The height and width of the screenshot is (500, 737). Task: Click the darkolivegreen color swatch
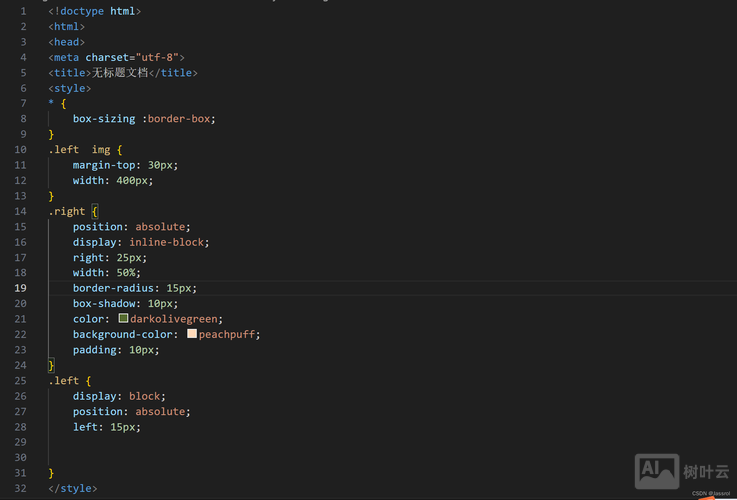coord(123,318)
